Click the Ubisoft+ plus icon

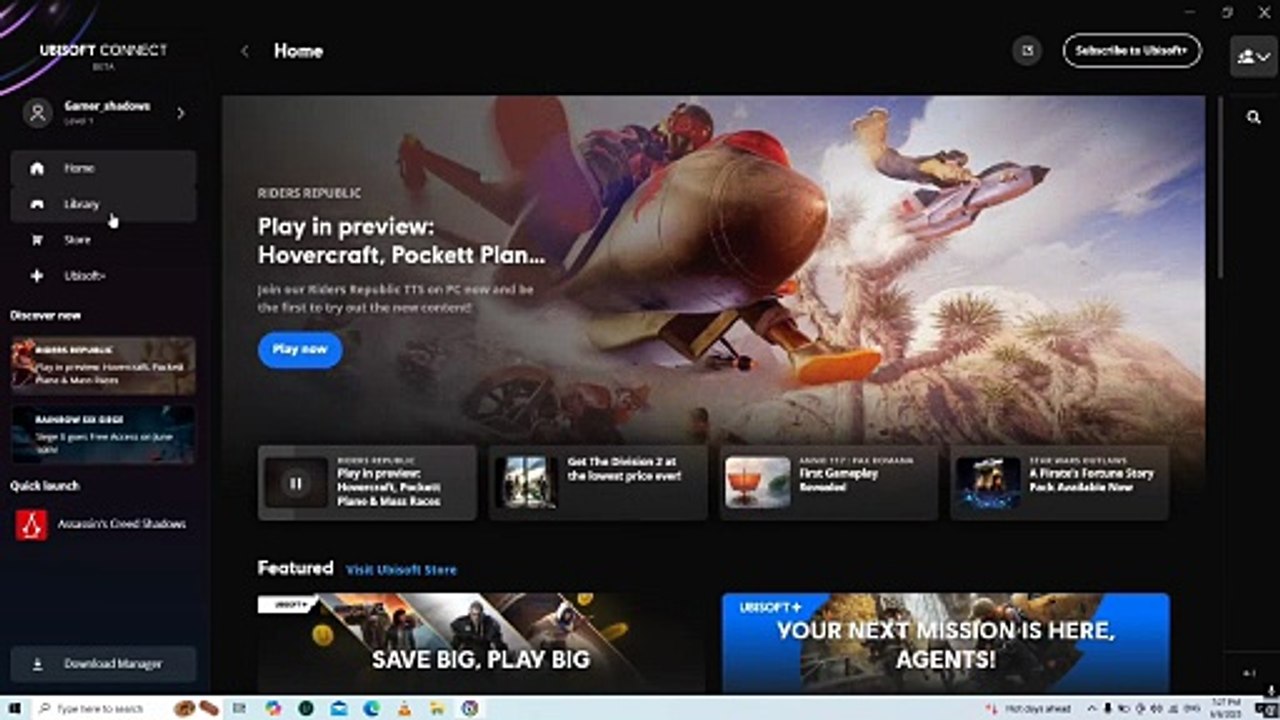37,276
